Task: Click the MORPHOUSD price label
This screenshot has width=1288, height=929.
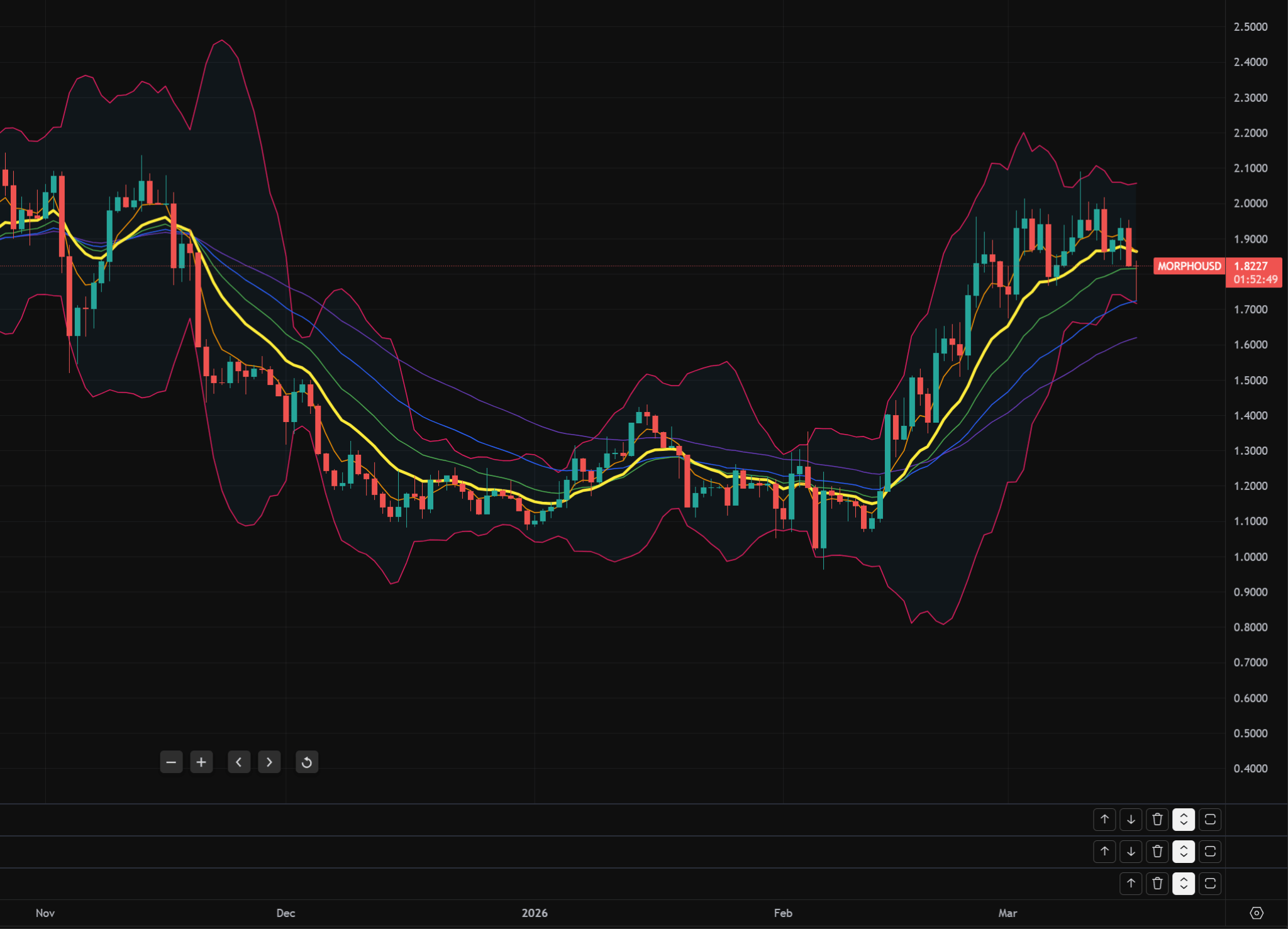Action: pyautogui.click(x=1189, y=266)
